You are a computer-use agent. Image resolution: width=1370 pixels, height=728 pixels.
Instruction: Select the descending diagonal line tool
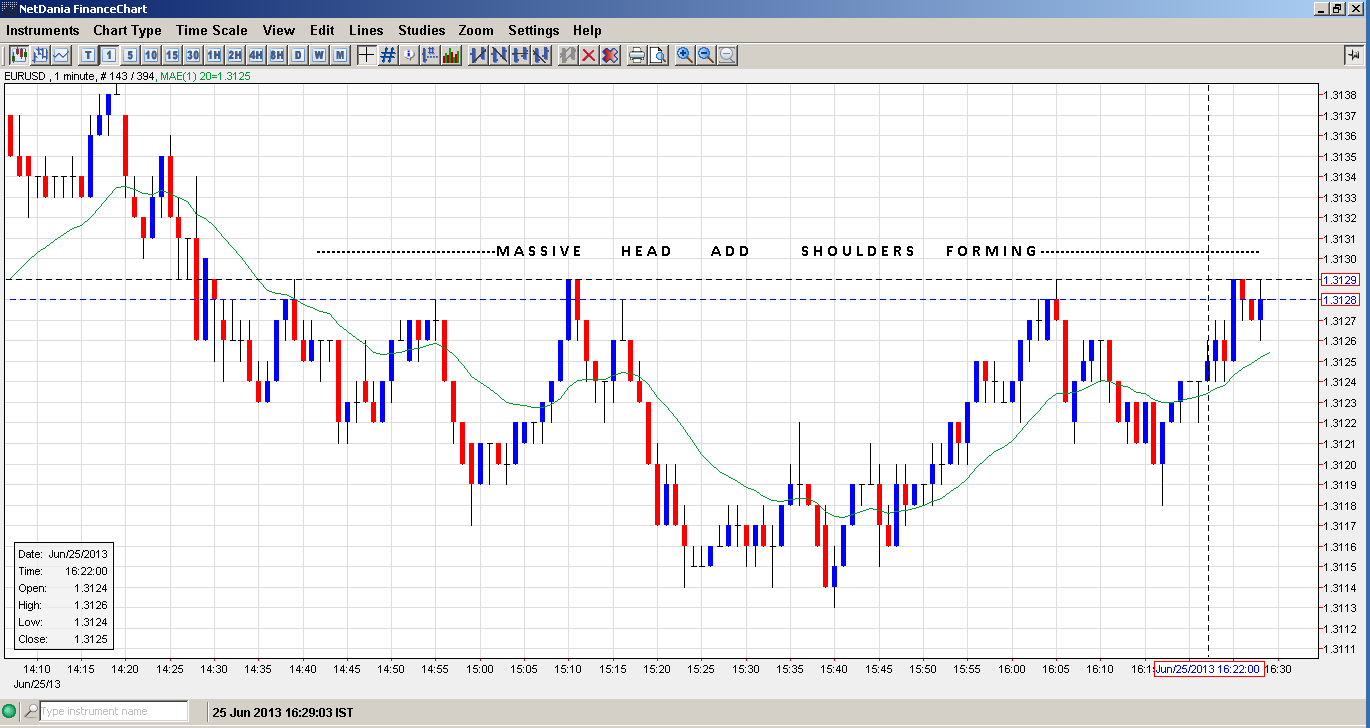541,55
